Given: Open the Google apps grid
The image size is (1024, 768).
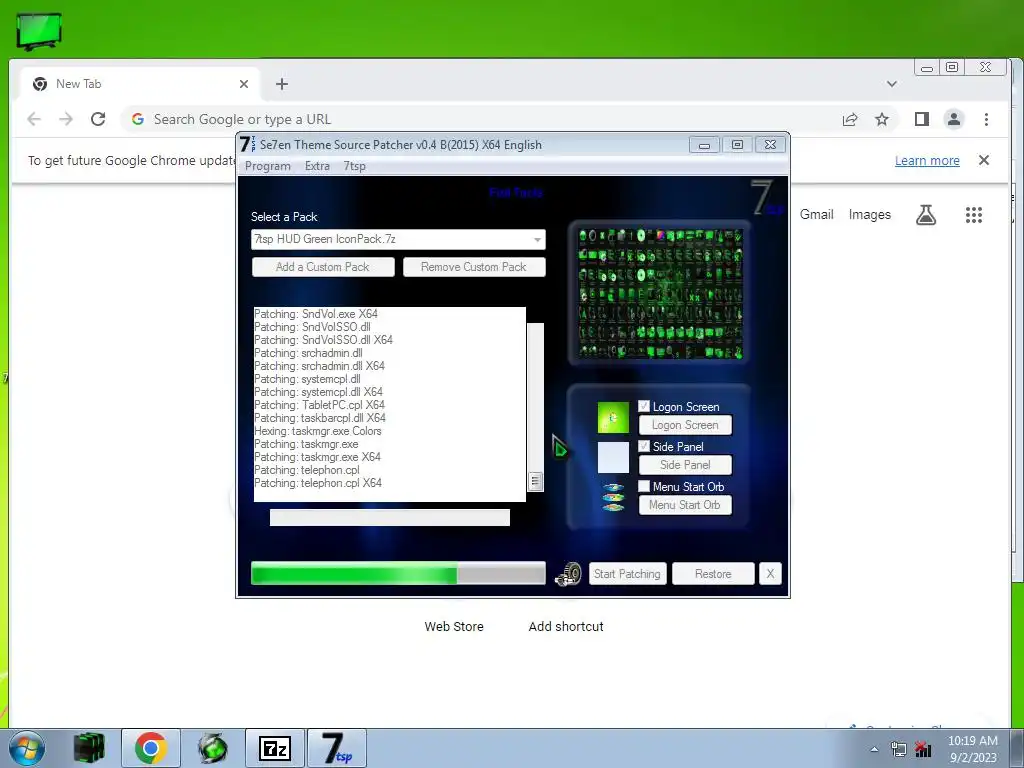Looking at the screenshot, I should (974, 215).
